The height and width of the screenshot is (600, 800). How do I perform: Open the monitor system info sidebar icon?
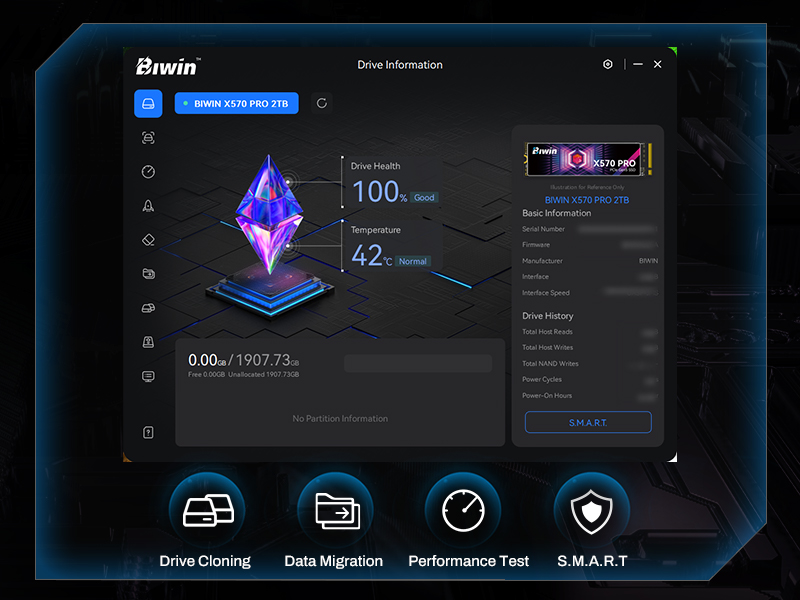[x=148, y=377]
